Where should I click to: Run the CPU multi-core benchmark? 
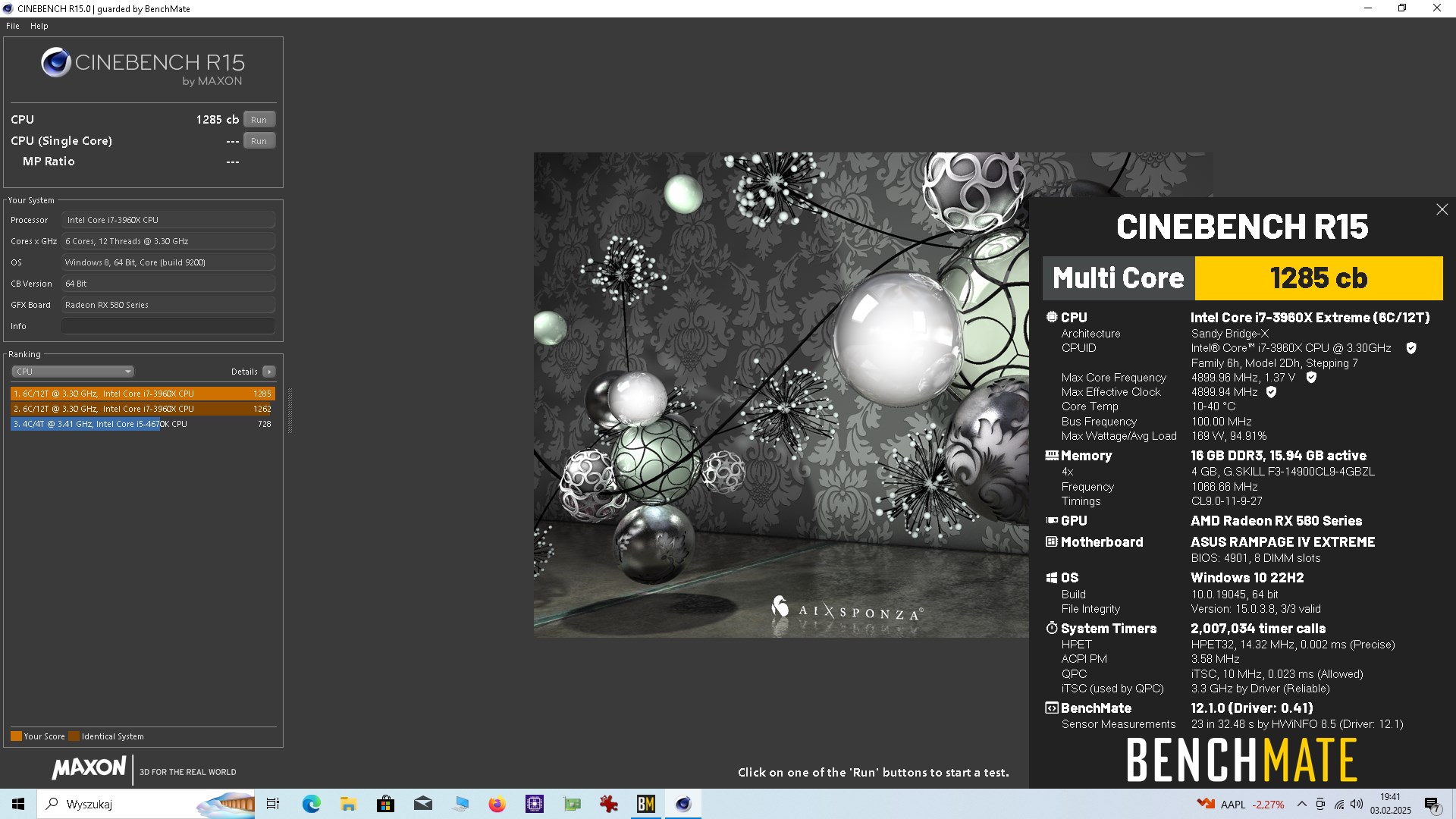click(x=259, y=120)
